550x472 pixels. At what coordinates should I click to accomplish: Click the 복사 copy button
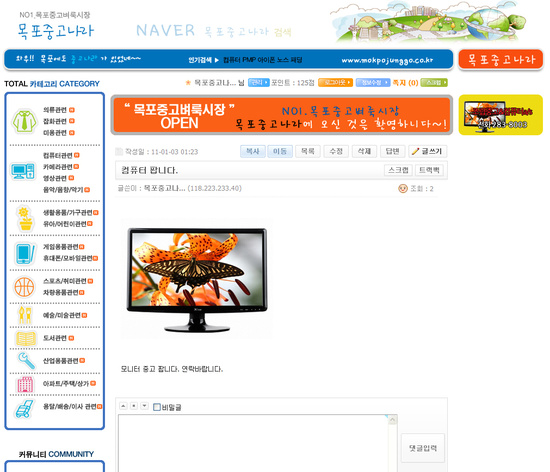(253, 151)
